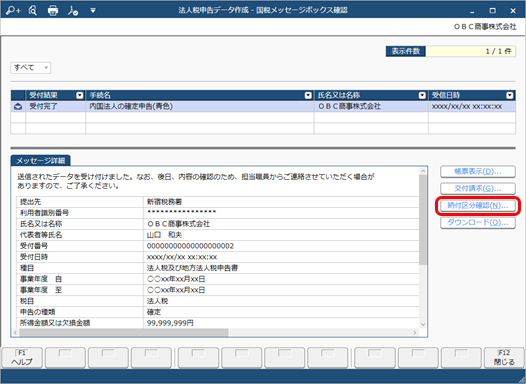Screen dimensions: 526x384
Task: Open the 受付結果 column filter arrow
Action: click(80, 95)
